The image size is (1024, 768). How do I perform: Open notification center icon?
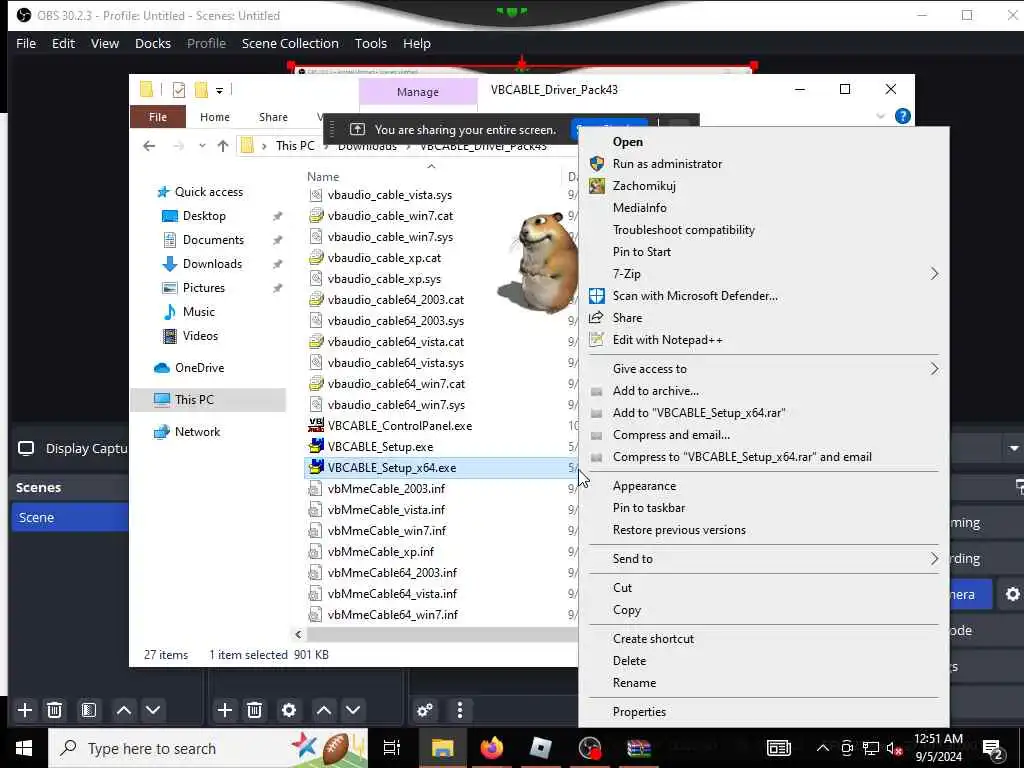click(992, 749)
